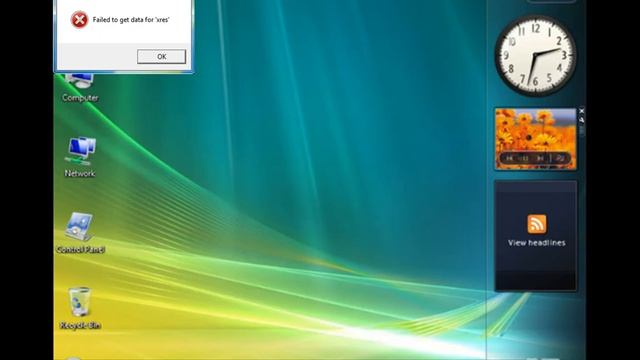
Task: Pause the slideshow gadget
Action: click(525, 158)
